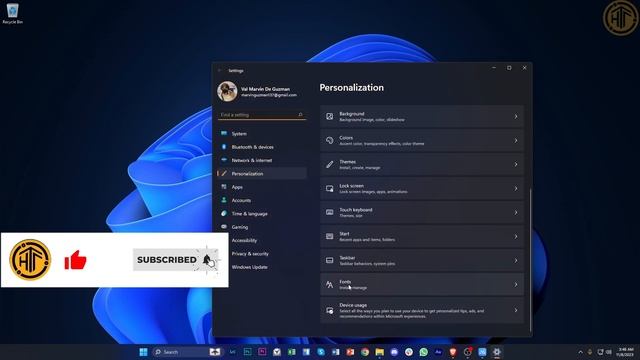Open File Explorer from the taskbar
This screenshot has height=360, width=640.
coord(380,352)
